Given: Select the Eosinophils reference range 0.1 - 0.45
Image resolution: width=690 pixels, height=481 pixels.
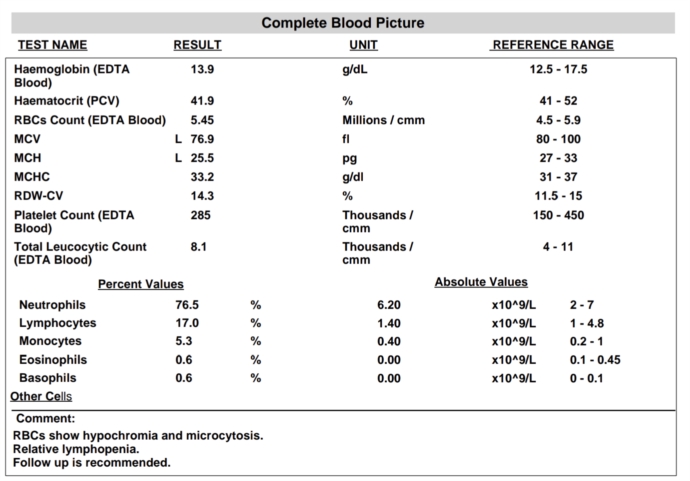Looking at the screenshot, I should point(595,360).
